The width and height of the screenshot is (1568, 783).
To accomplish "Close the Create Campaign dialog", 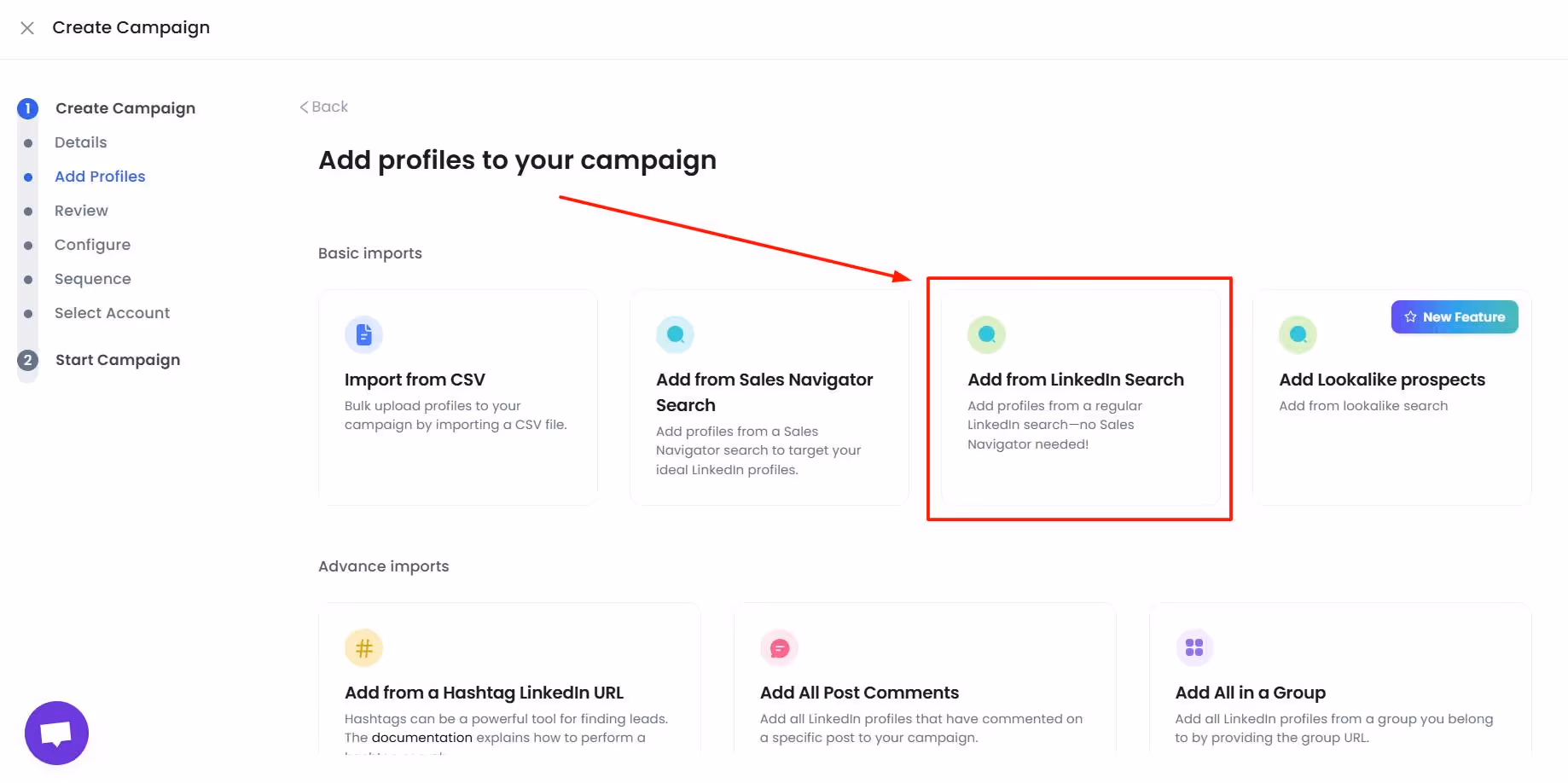I will [x=27, y=28].
